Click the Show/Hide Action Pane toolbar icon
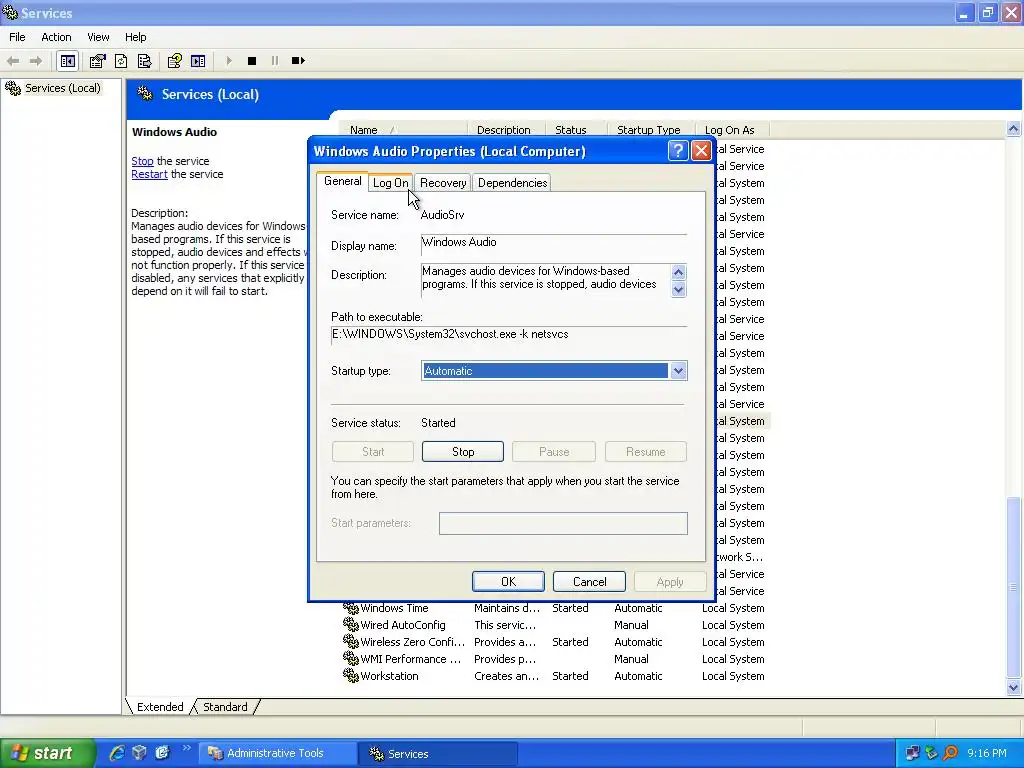The width and height of the screenshot is (1024, 768). pos(198,61)
